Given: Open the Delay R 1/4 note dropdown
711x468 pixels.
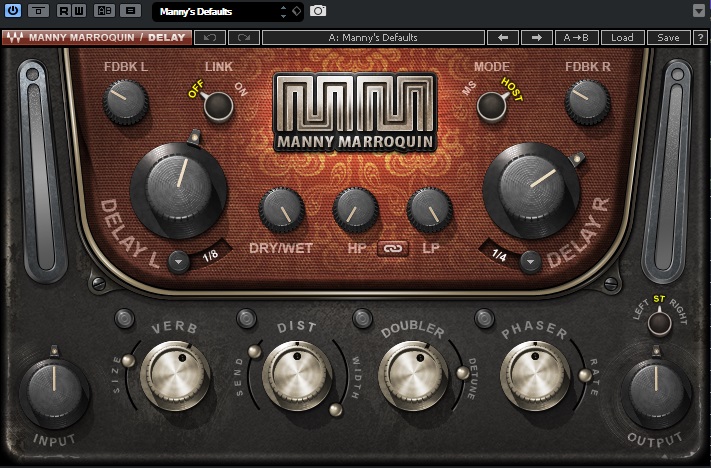Looking at the screenshot, I should pos(530,262).
